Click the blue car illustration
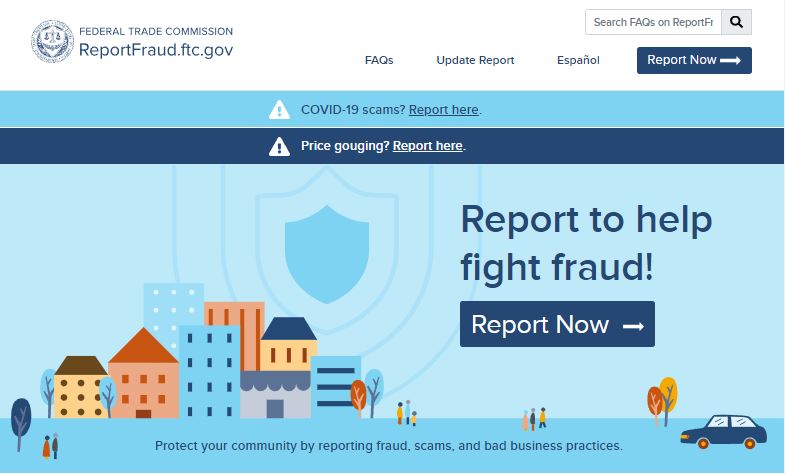The height and width of the screenshot is (474, 785). 723,431
